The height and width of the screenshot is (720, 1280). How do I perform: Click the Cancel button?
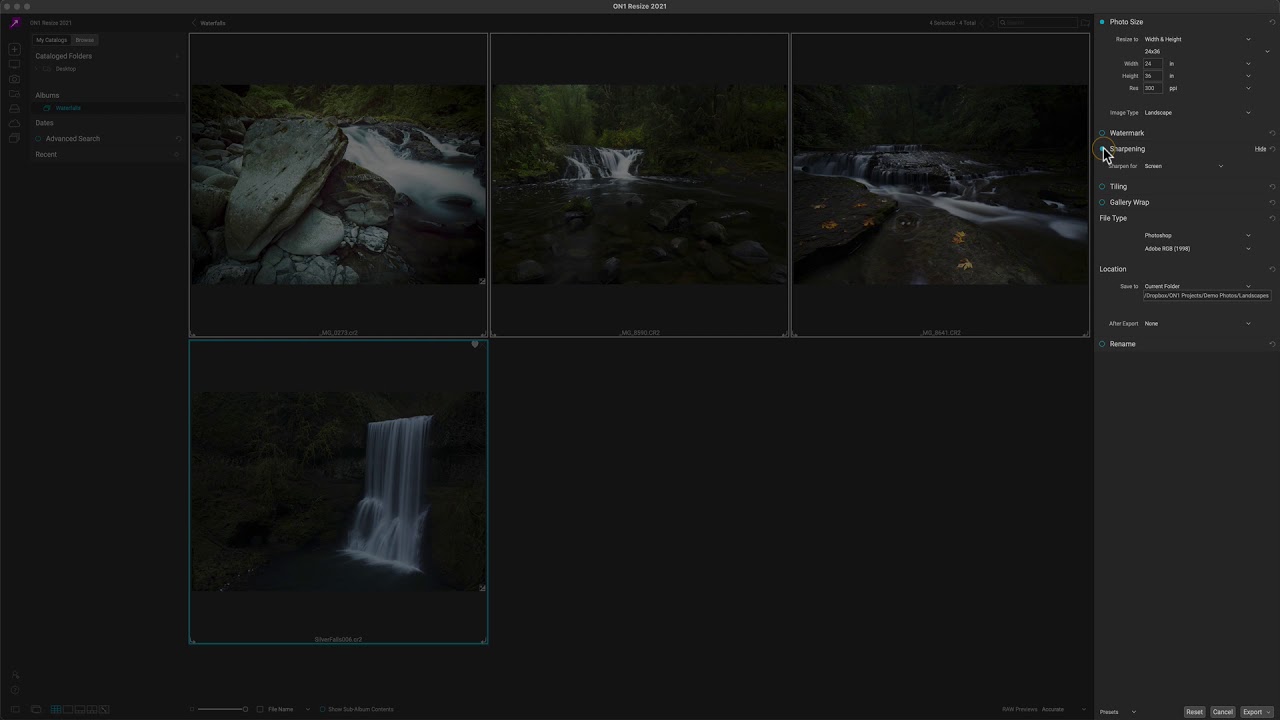[1223, 712]
